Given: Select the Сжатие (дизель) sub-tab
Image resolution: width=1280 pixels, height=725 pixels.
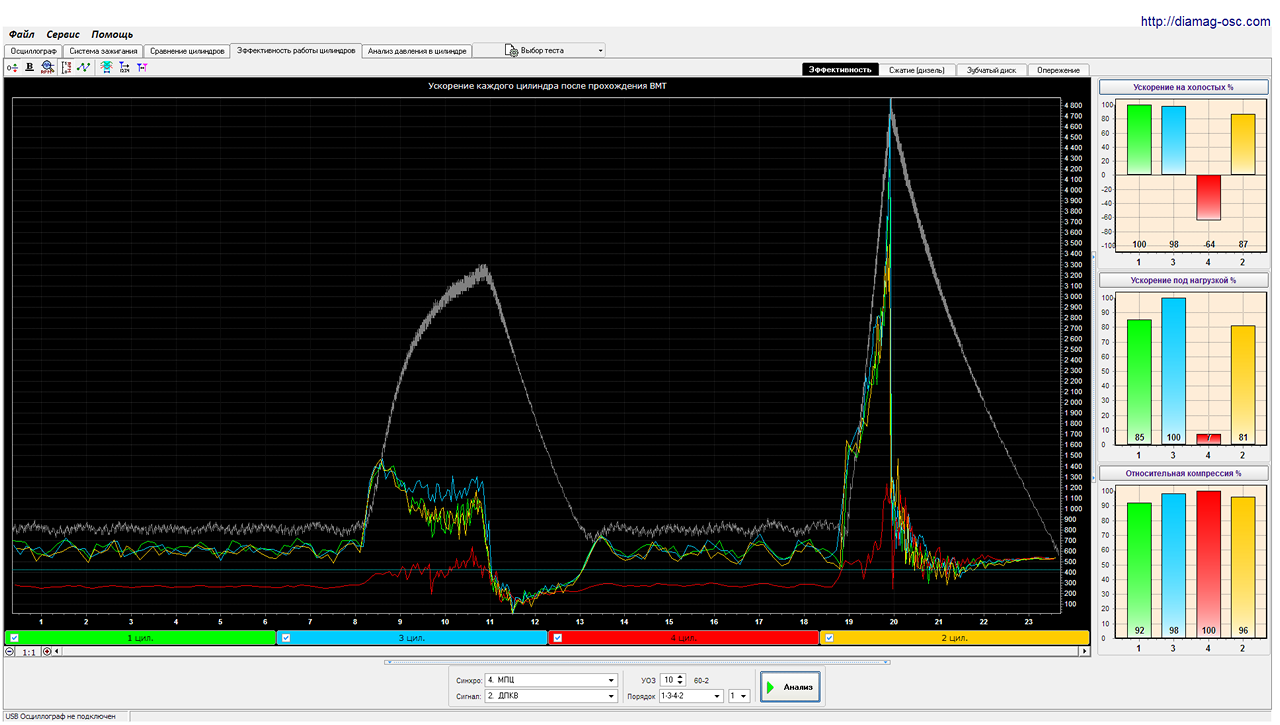Looking at the screenshot, I should [x=917, y=70].
